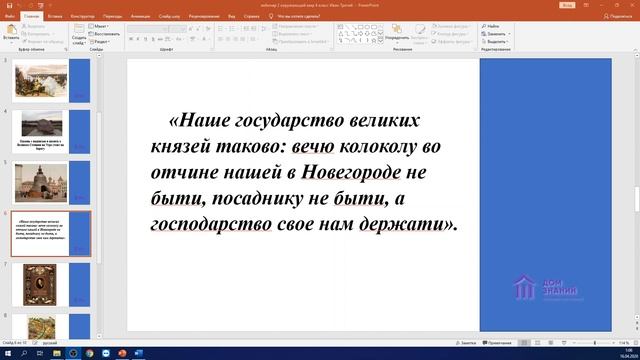This screenshot has width=640, height=360.
Task: Open the Section (Раздел) dropdown
Action: coord(99,42)
